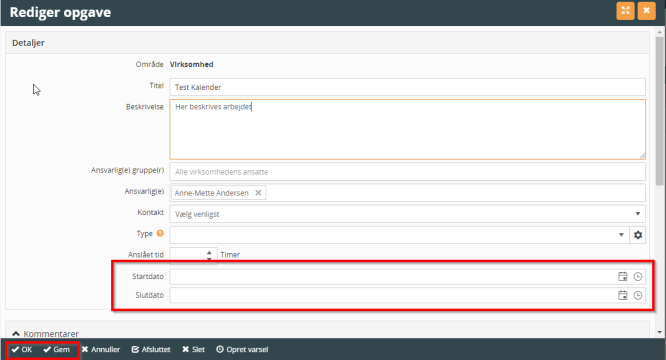The height and width of the screenshot is (360, 666).
Task: Close the Rediger opgave dialog
Action: 646,11
